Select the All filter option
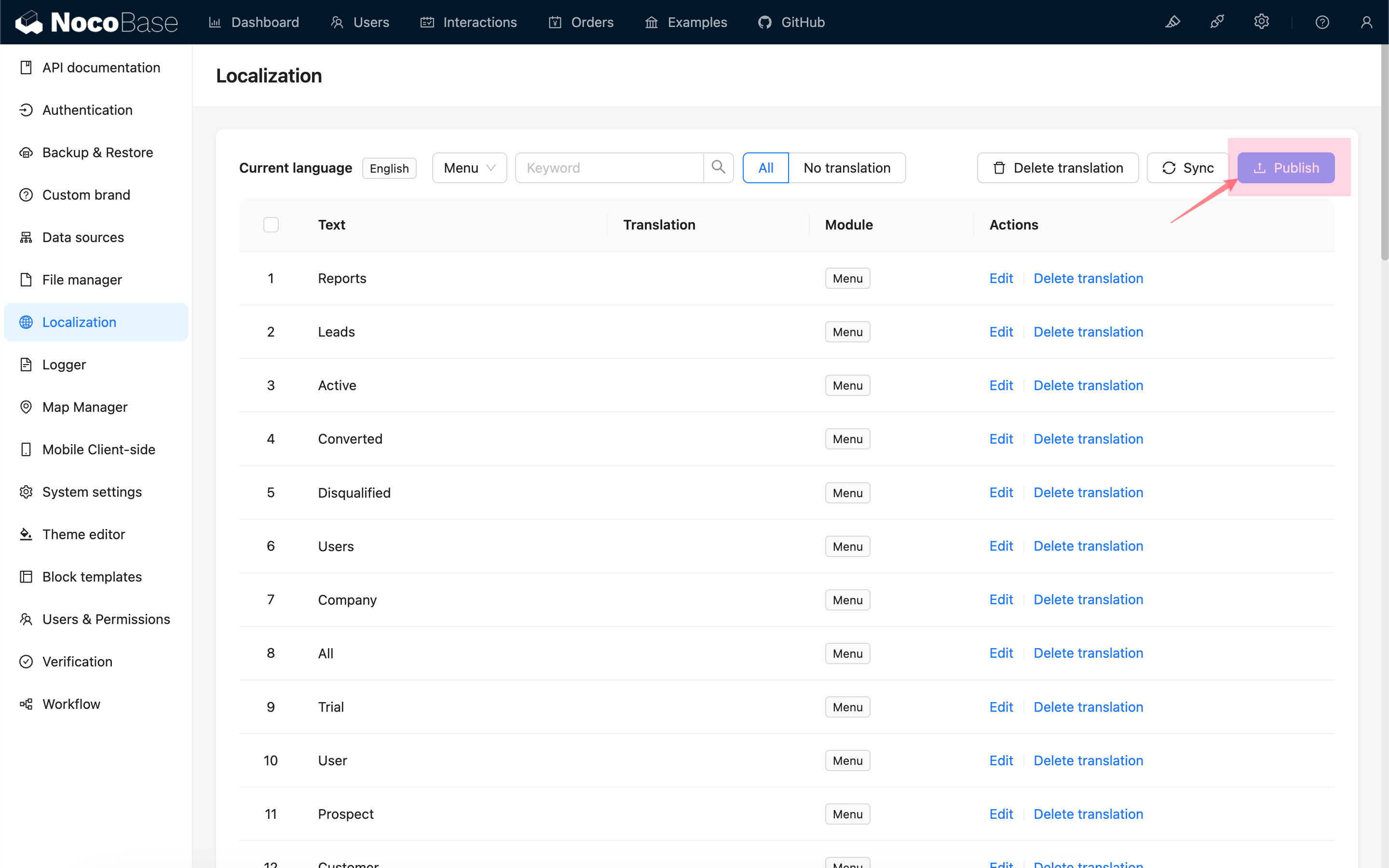 [x=765, y=168]
